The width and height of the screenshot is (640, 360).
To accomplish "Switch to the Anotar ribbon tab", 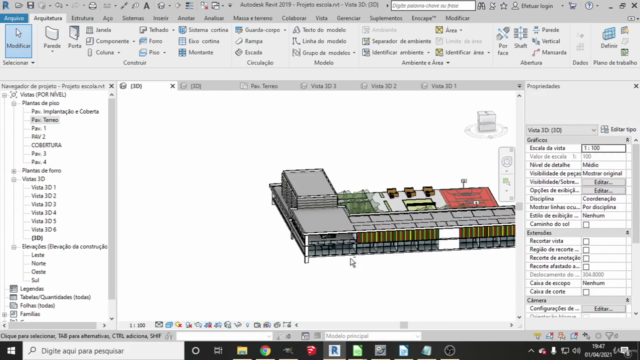I will point(186,18).
